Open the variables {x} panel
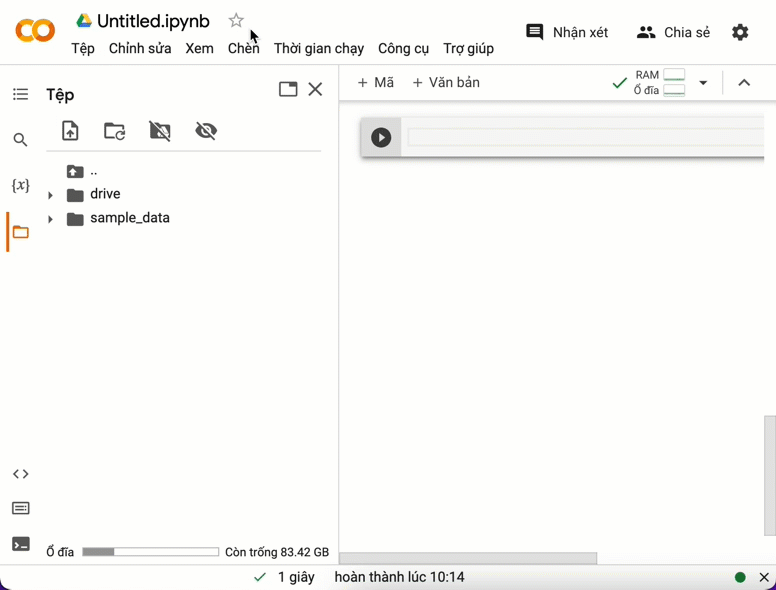The image size is (776, 590). pyautogui.click(x=21, y=185)
